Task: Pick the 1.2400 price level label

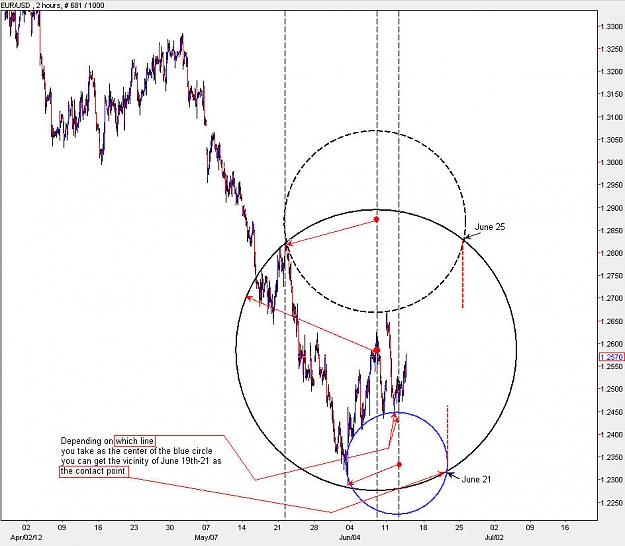Action: [x=612, y=435]
